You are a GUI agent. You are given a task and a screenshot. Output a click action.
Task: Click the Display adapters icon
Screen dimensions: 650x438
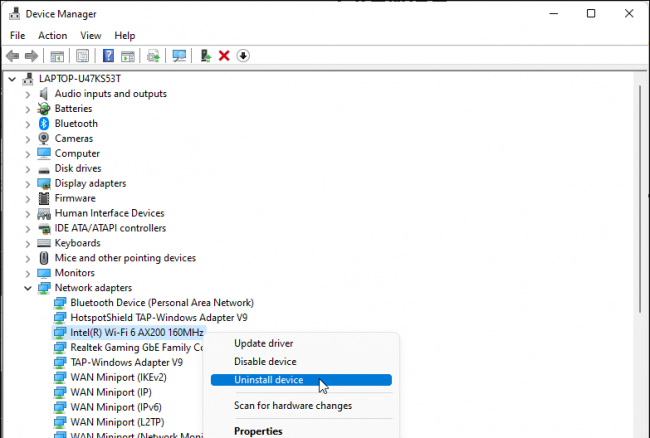(44, 183)
